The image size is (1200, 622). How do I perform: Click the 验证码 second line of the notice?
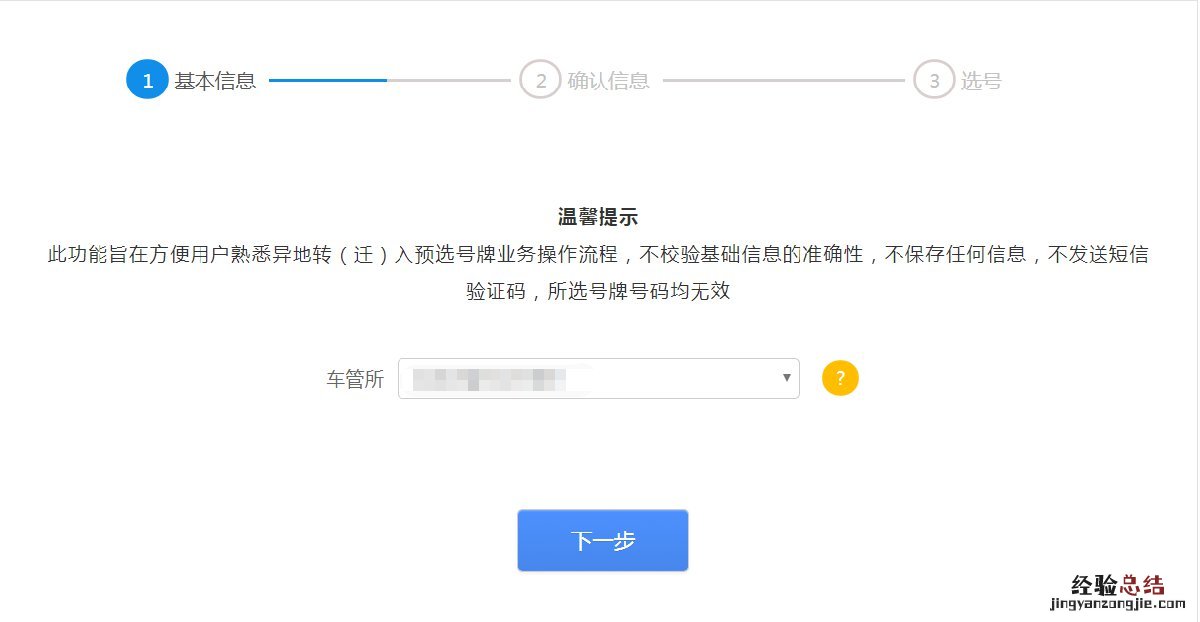598,293
